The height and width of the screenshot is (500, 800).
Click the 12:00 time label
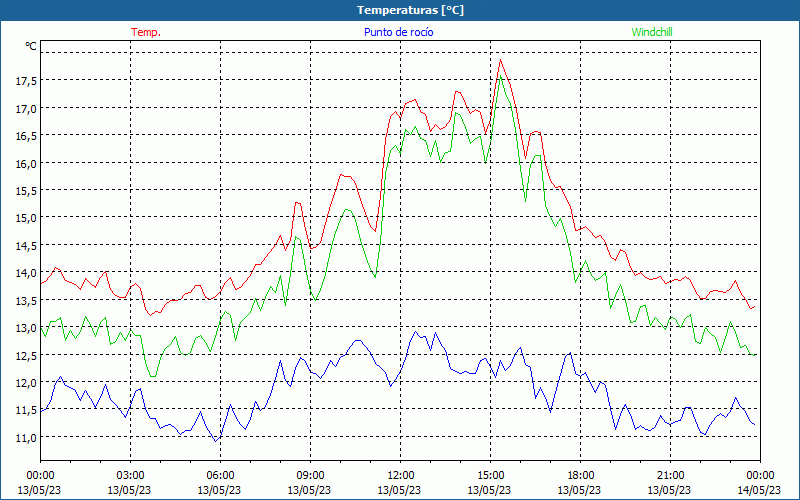pyautogui.click(x=400, y=476)
